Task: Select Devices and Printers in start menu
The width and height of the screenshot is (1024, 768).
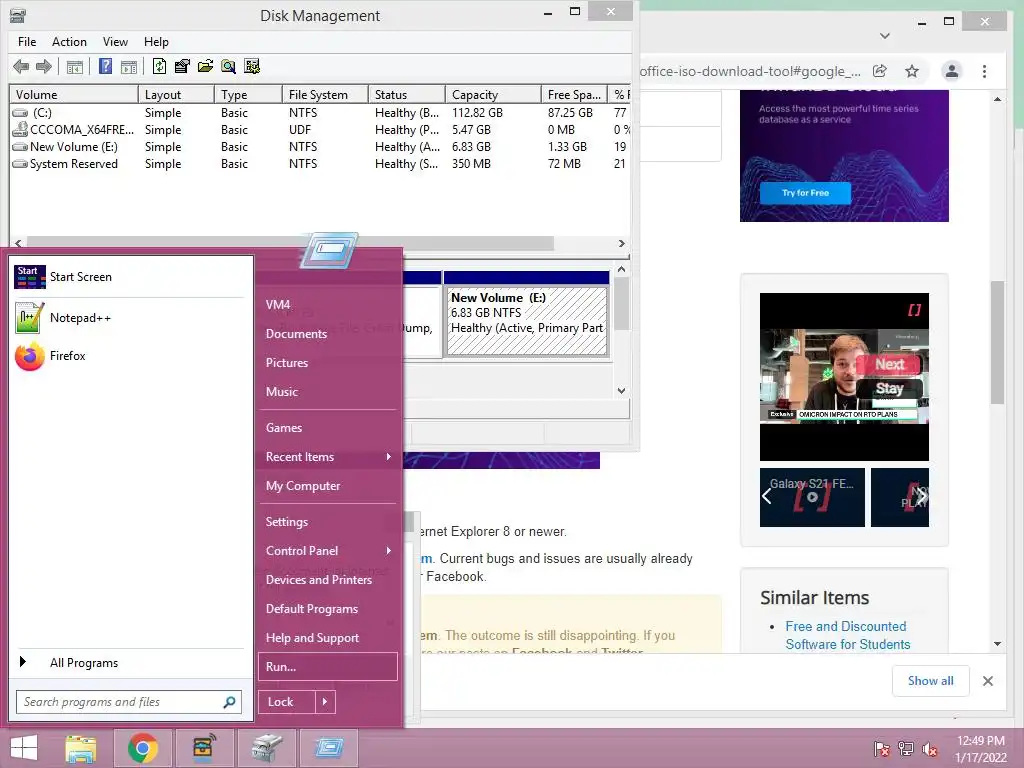Action: click(318, 580)
